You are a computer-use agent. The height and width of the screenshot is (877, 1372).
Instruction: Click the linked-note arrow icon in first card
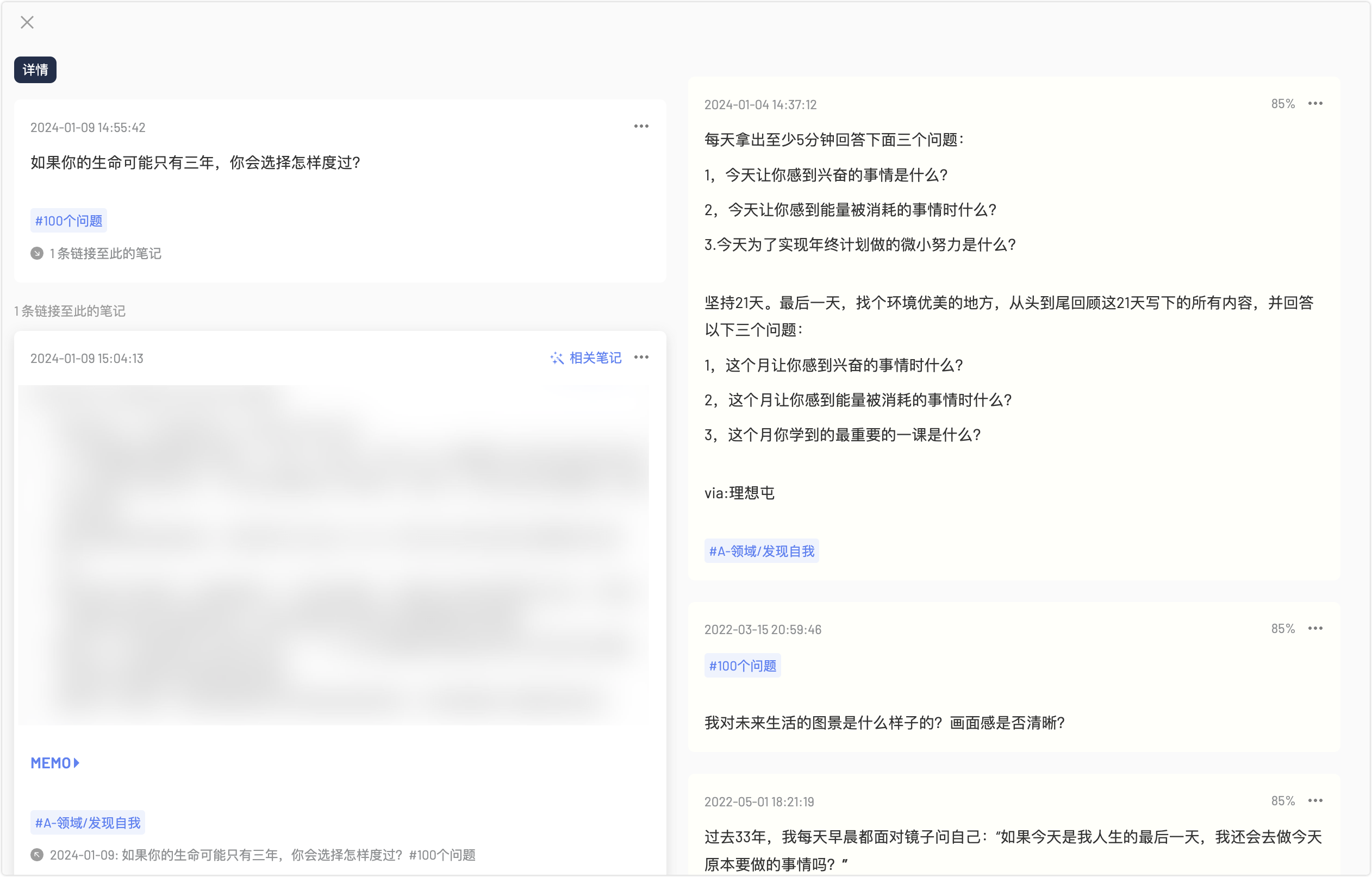pos(37,254)
